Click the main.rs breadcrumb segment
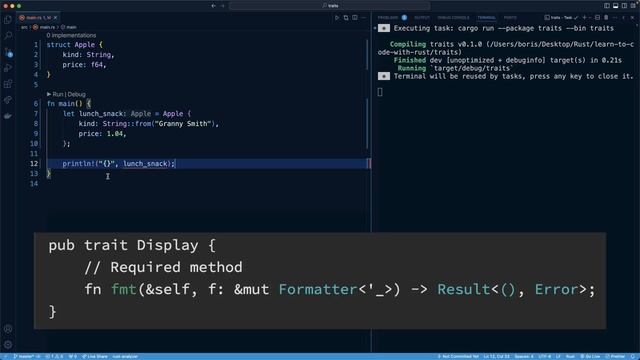The height and width of the screenshot is (360, 640). click(44, 27)
